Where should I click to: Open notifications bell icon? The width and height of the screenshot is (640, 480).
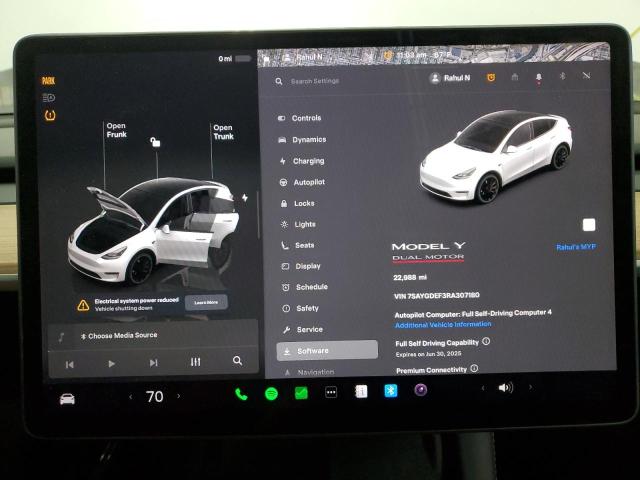(x=539, y=77)
